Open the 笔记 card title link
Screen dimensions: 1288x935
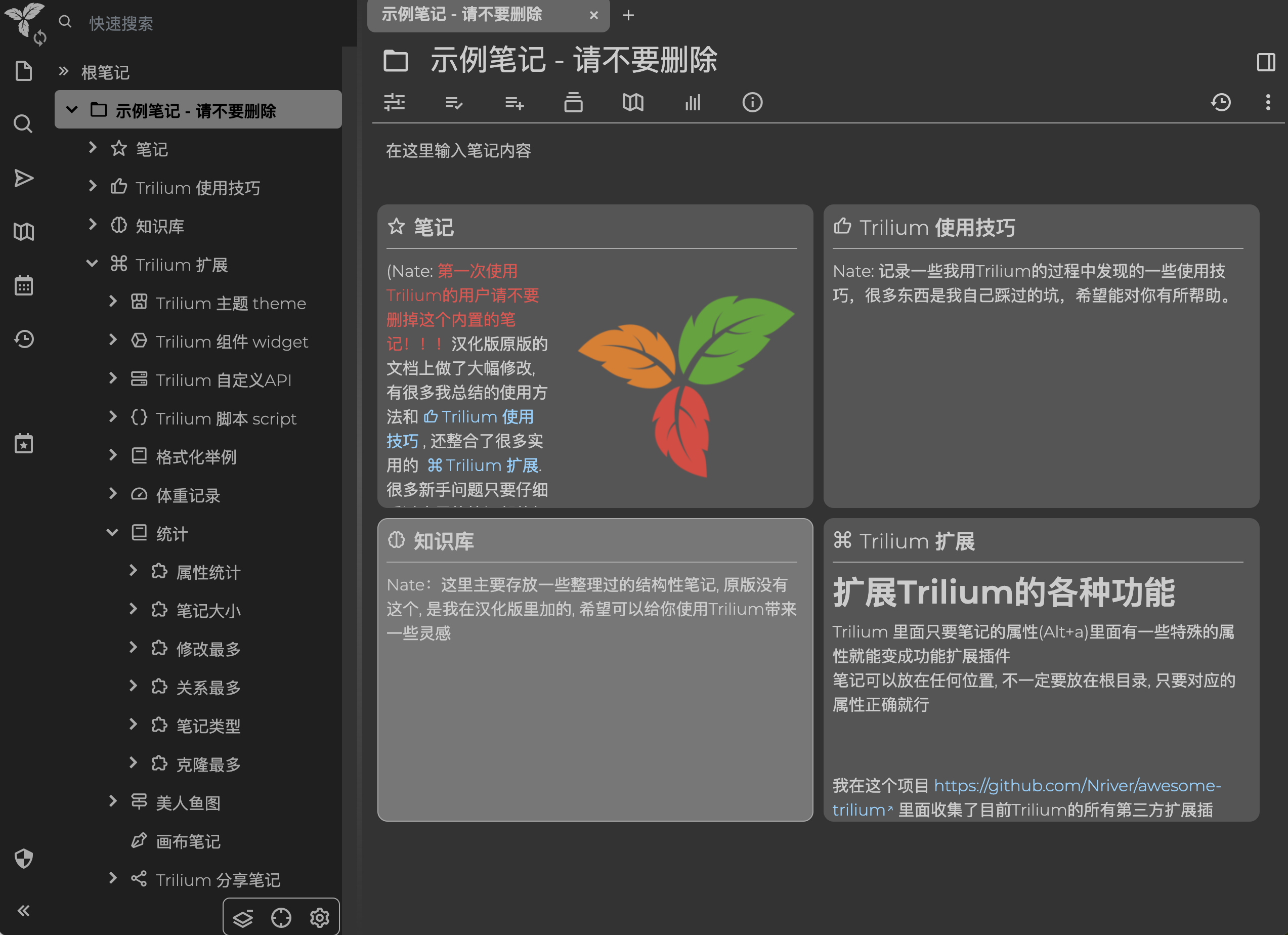434,227
